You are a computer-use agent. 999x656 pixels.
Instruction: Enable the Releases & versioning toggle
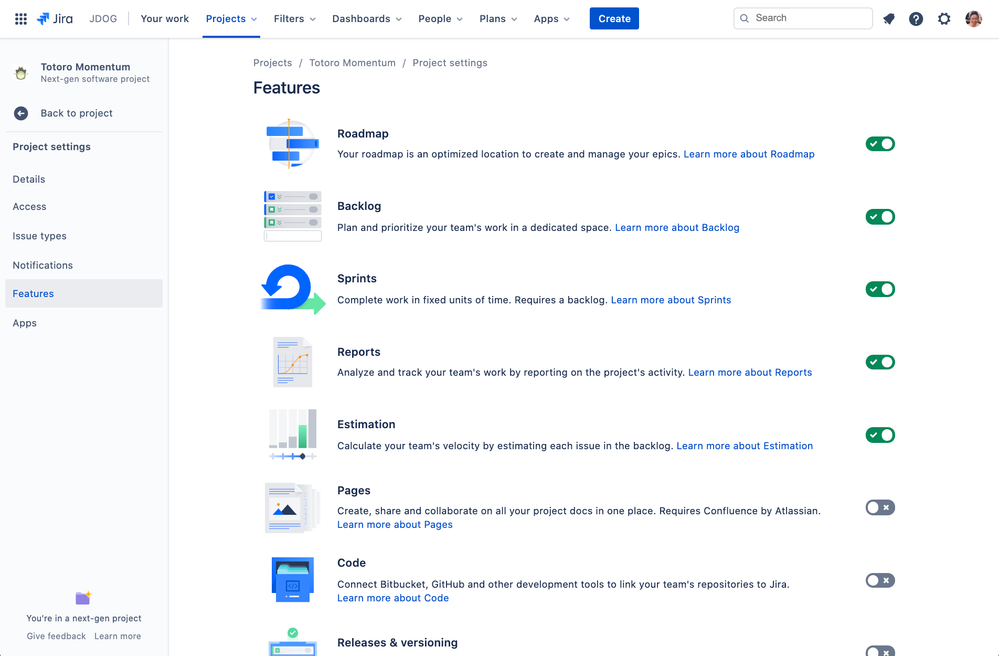880,651
